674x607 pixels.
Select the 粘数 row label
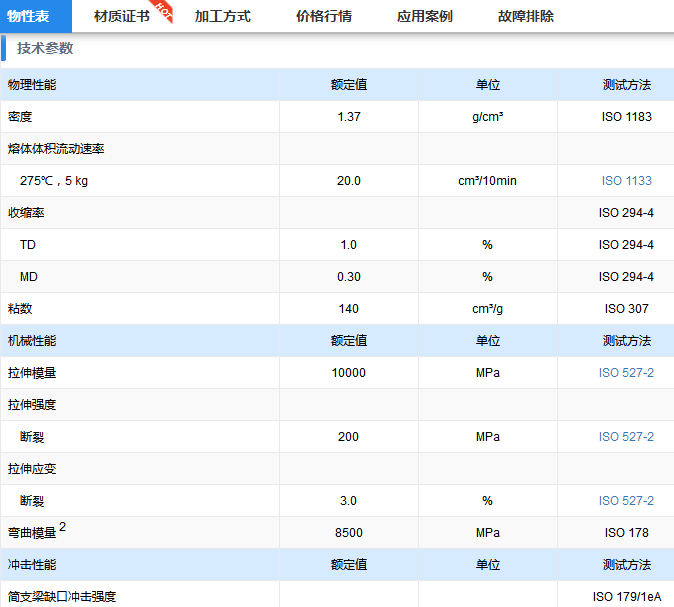pos(20,309)
